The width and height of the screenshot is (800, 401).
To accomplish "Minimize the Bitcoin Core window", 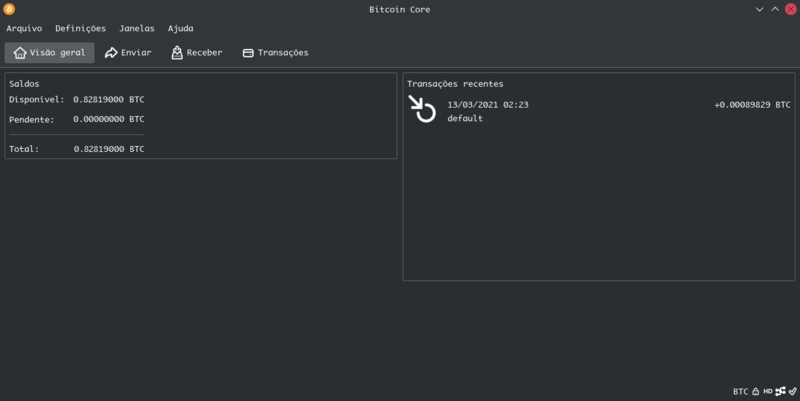I will click(x=759, y=9).
